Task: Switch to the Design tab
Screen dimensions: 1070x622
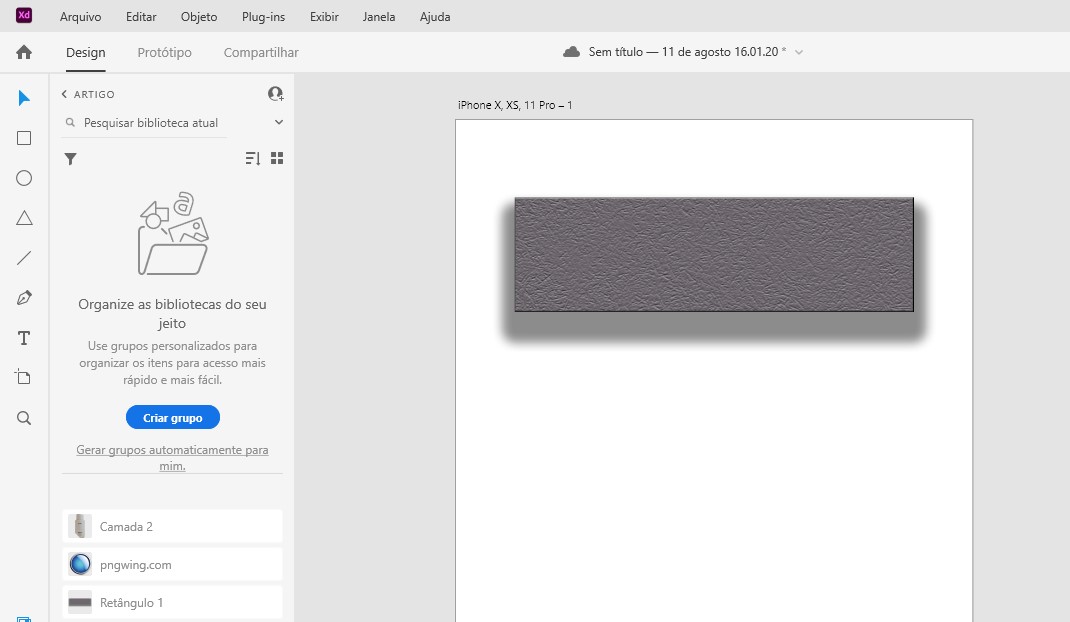Action: click(86, 53)
